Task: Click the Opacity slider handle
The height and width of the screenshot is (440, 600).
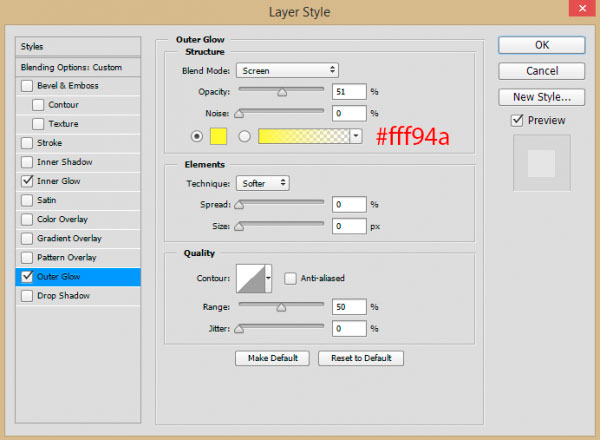Action: coord(282,92)
